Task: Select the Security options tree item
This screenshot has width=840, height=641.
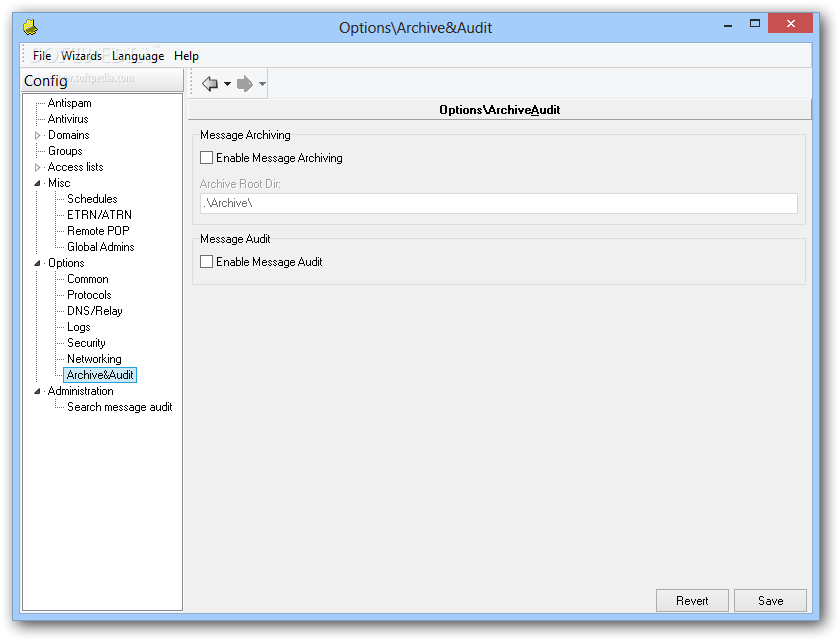Action: [x=86, y=343]
